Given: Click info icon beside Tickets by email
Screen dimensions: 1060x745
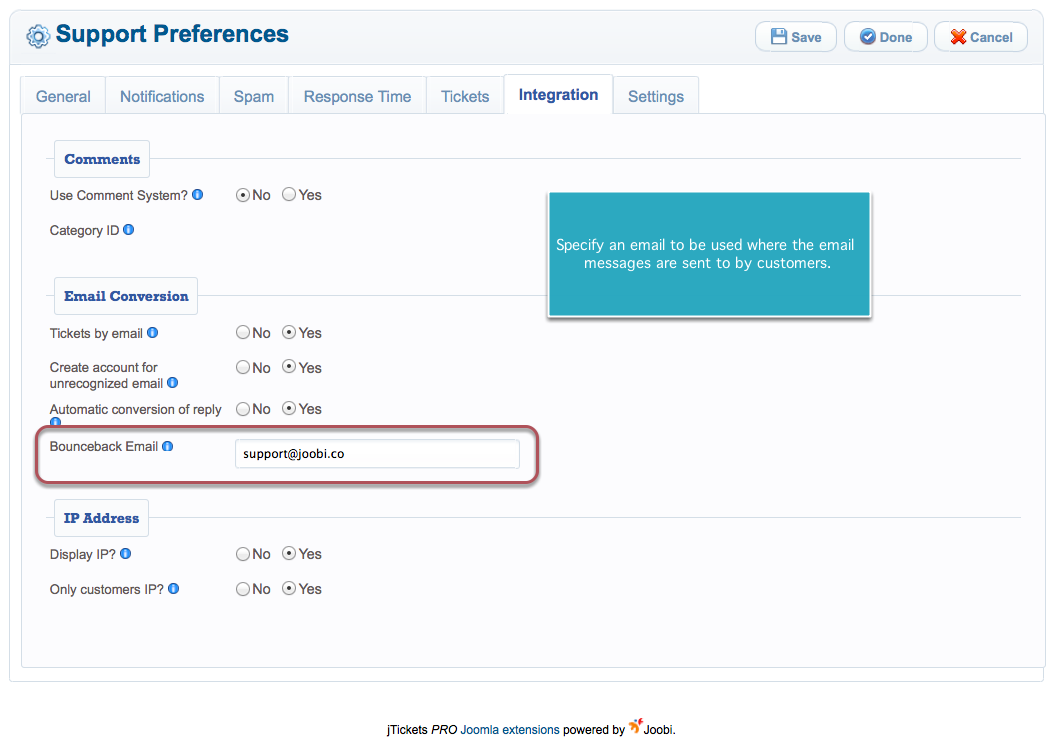Looking at the screenshot, I should pyautogui.click(x=152, y=333).
